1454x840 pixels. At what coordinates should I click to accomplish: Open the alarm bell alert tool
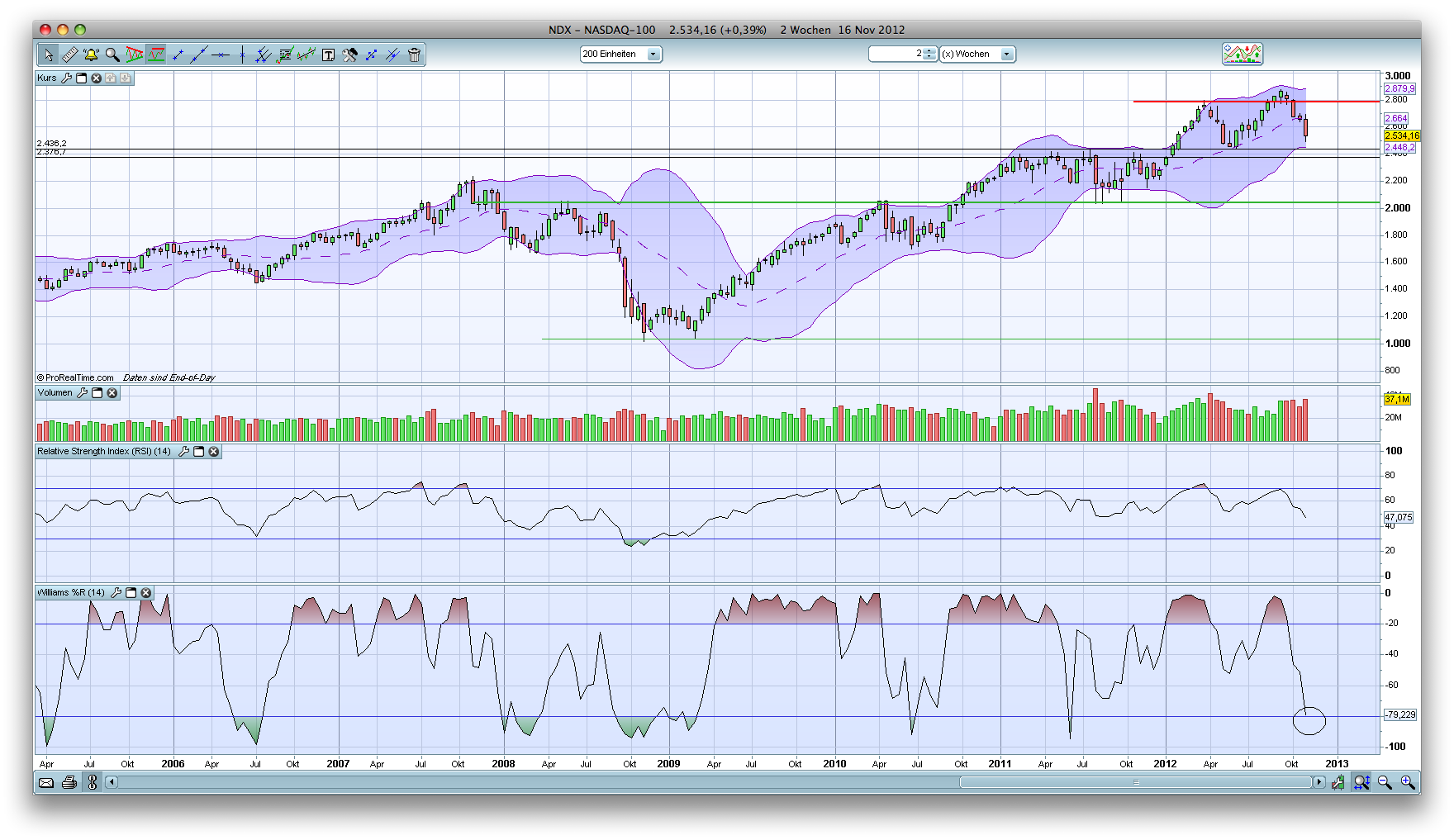tap(91, 55)
